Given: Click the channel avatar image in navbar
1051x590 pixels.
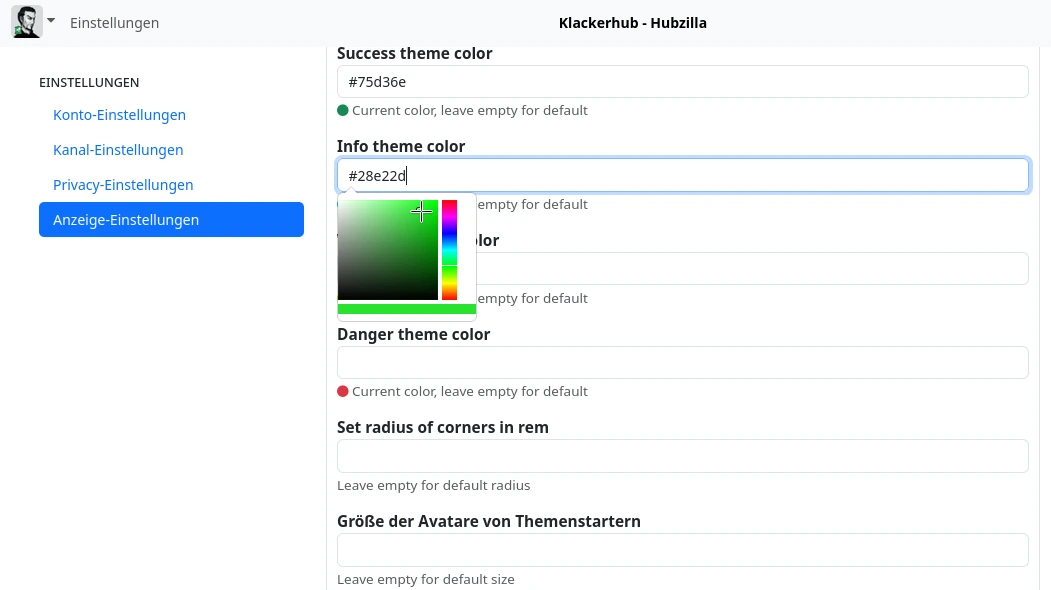Looking at the screenshot, I should (x=26, y=22).
